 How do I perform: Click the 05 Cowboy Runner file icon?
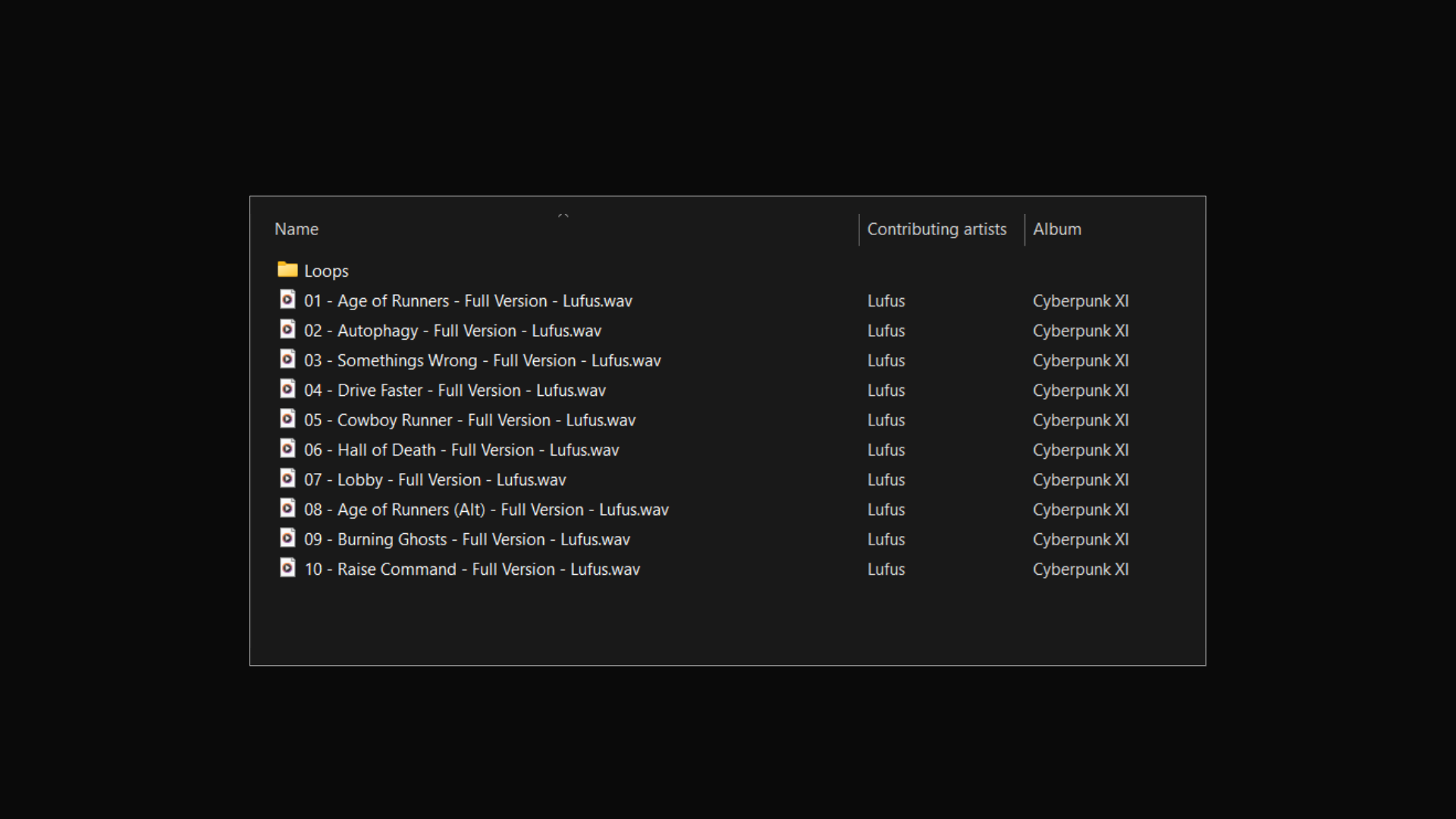tap(287, 419)
